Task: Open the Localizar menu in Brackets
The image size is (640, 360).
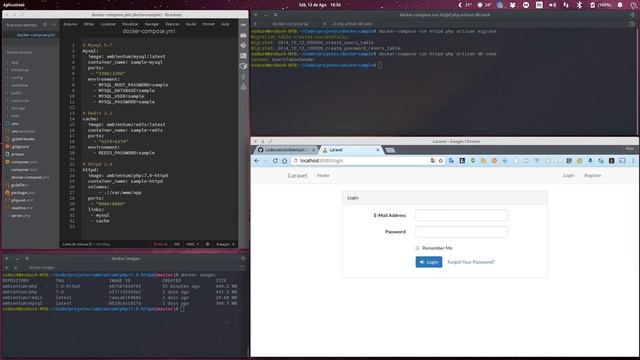Action: tap(108, 24)
